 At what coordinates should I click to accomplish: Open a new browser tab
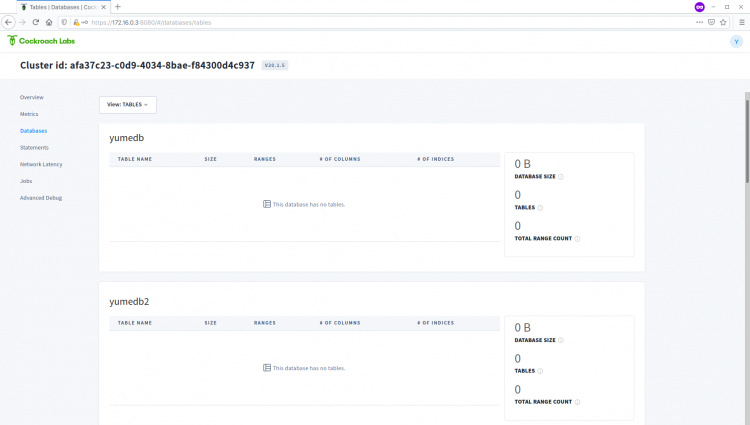118,6
